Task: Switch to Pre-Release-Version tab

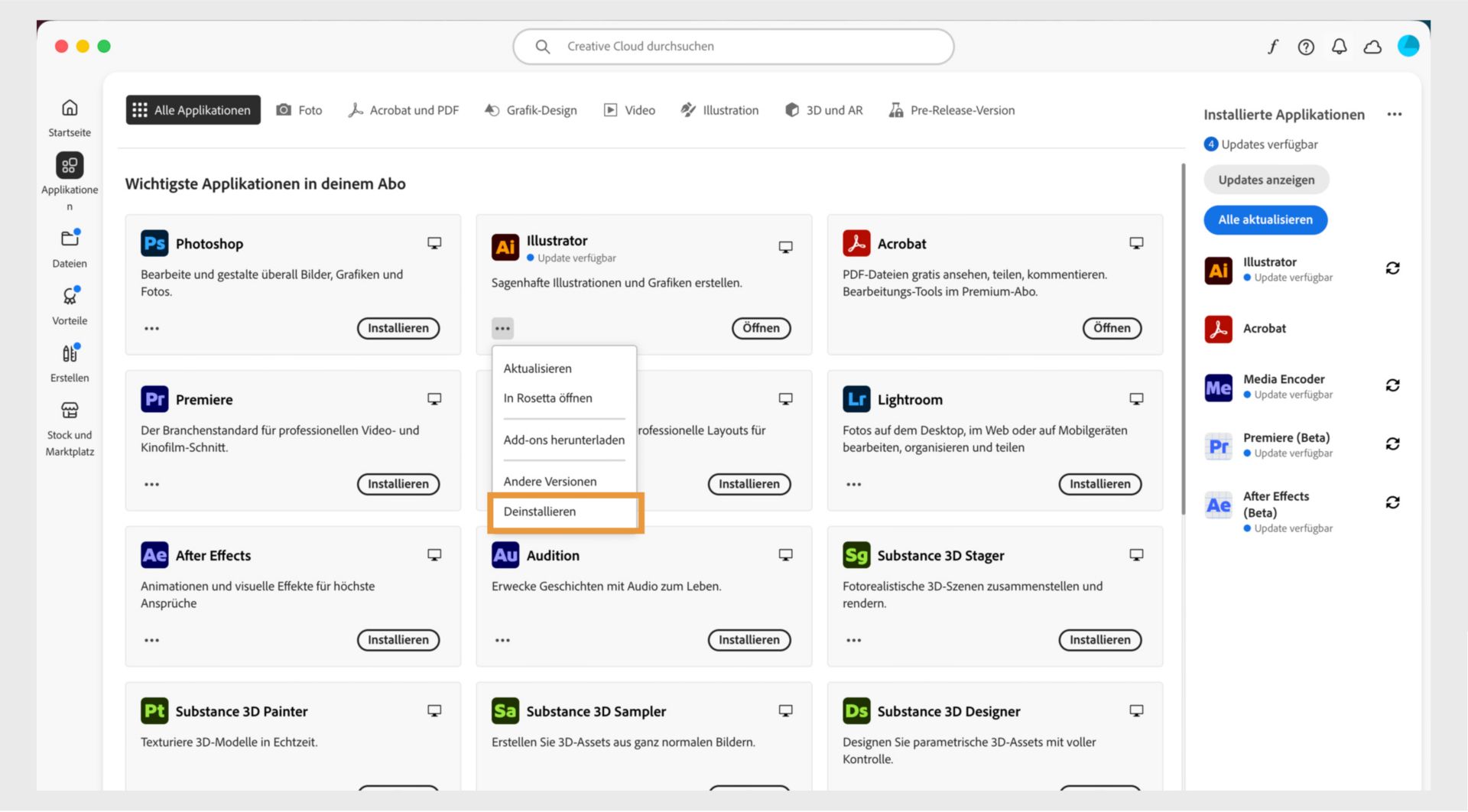Action: pyautogui.click(x=952, y=110)
